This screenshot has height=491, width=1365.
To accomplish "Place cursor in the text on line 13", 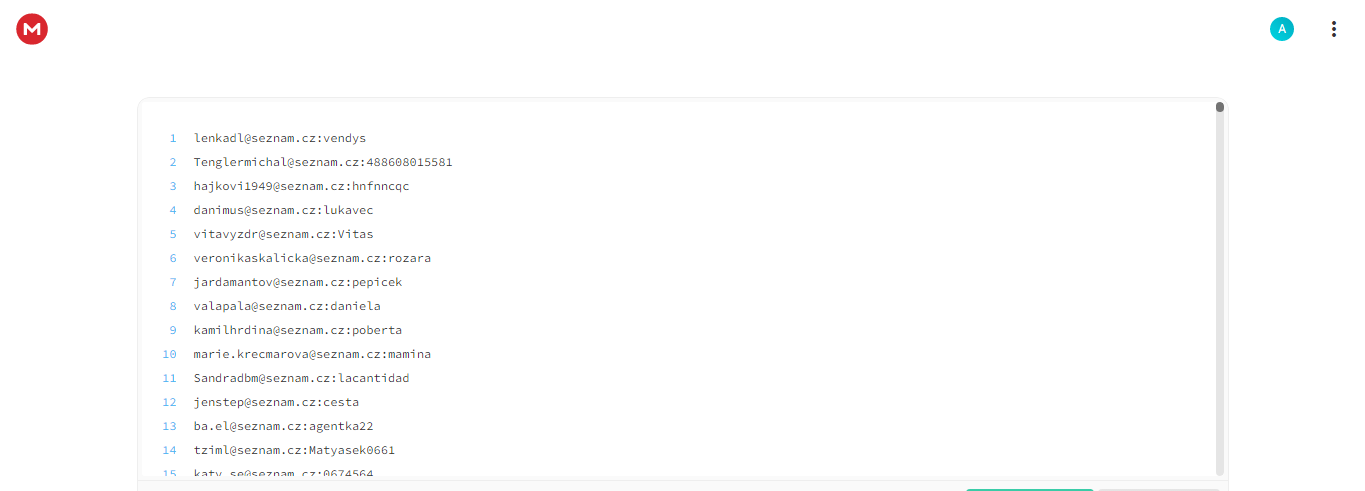I will point(283,426).
